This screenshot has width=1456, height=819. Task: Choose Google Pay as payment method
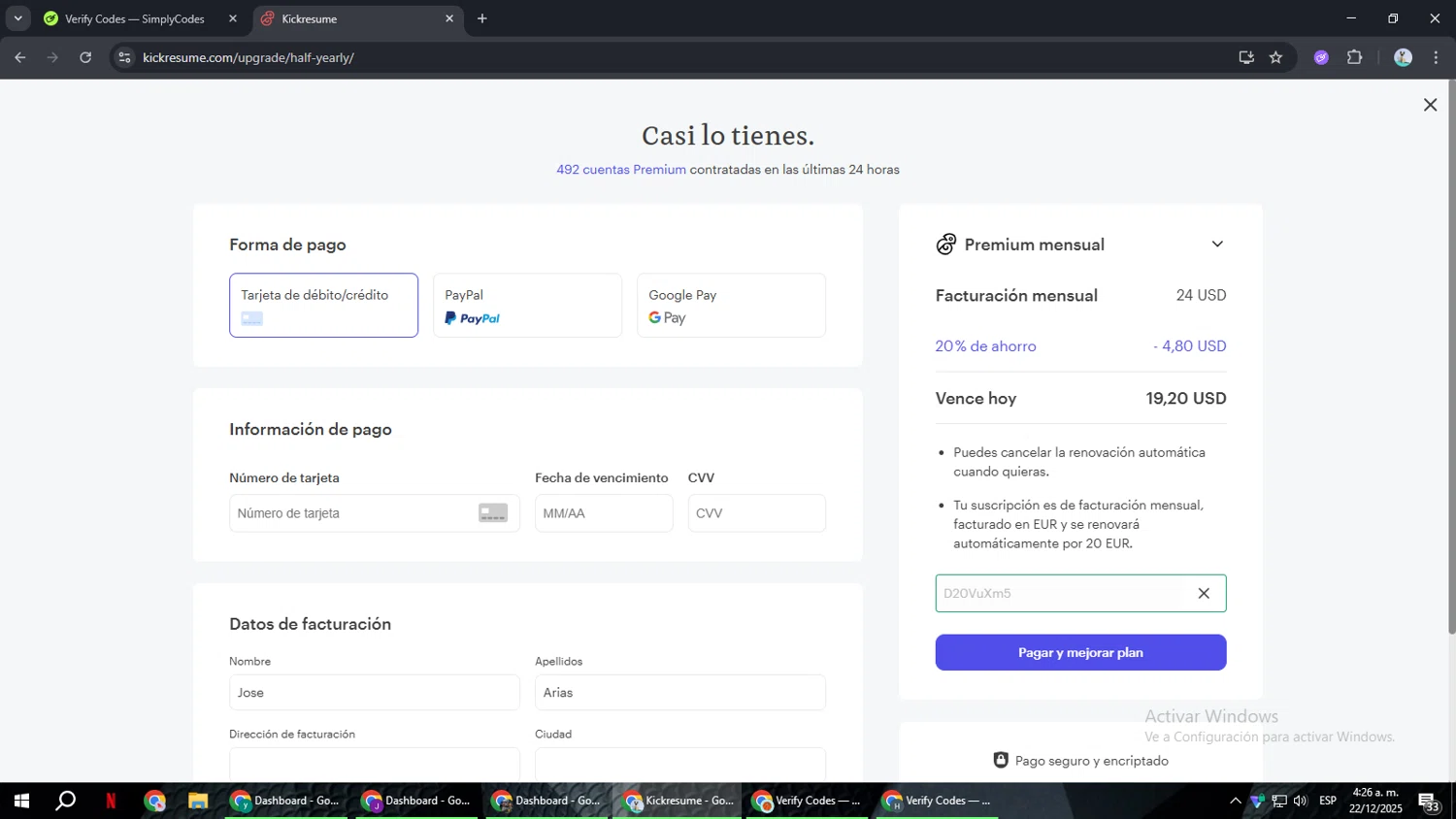[x=731, y=306]
